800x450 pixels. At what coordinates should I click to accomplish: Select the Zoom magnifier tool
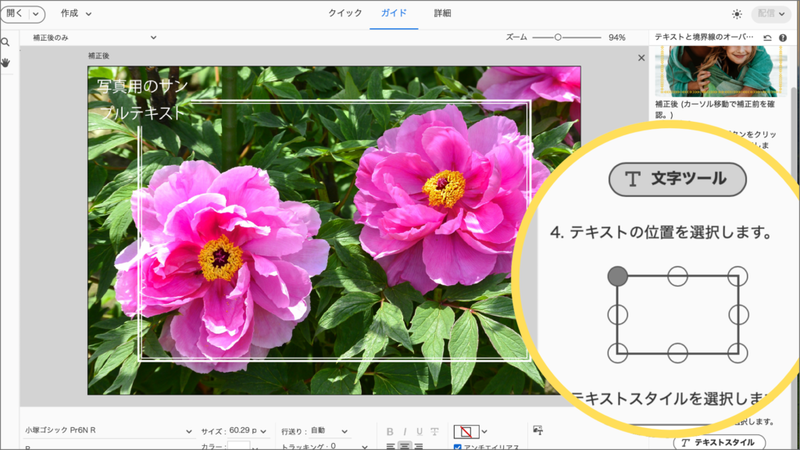[5, 42]
